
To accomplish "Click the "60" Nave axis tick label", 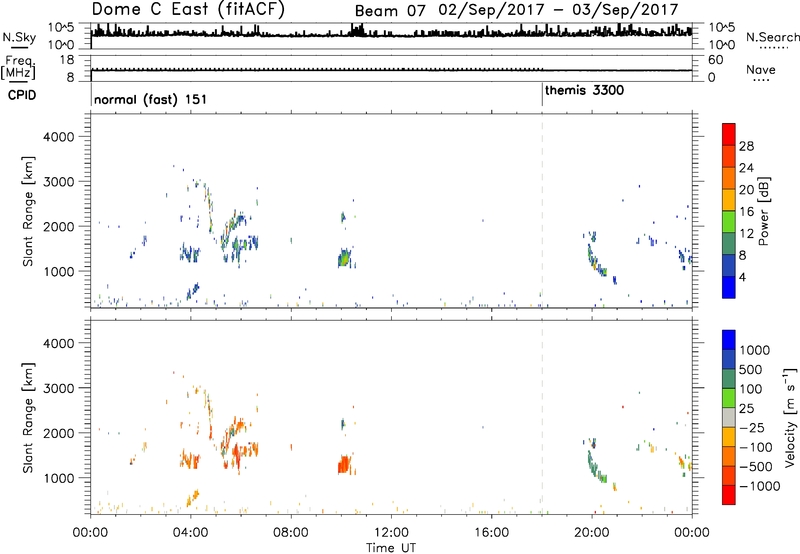I will point(715,60).
